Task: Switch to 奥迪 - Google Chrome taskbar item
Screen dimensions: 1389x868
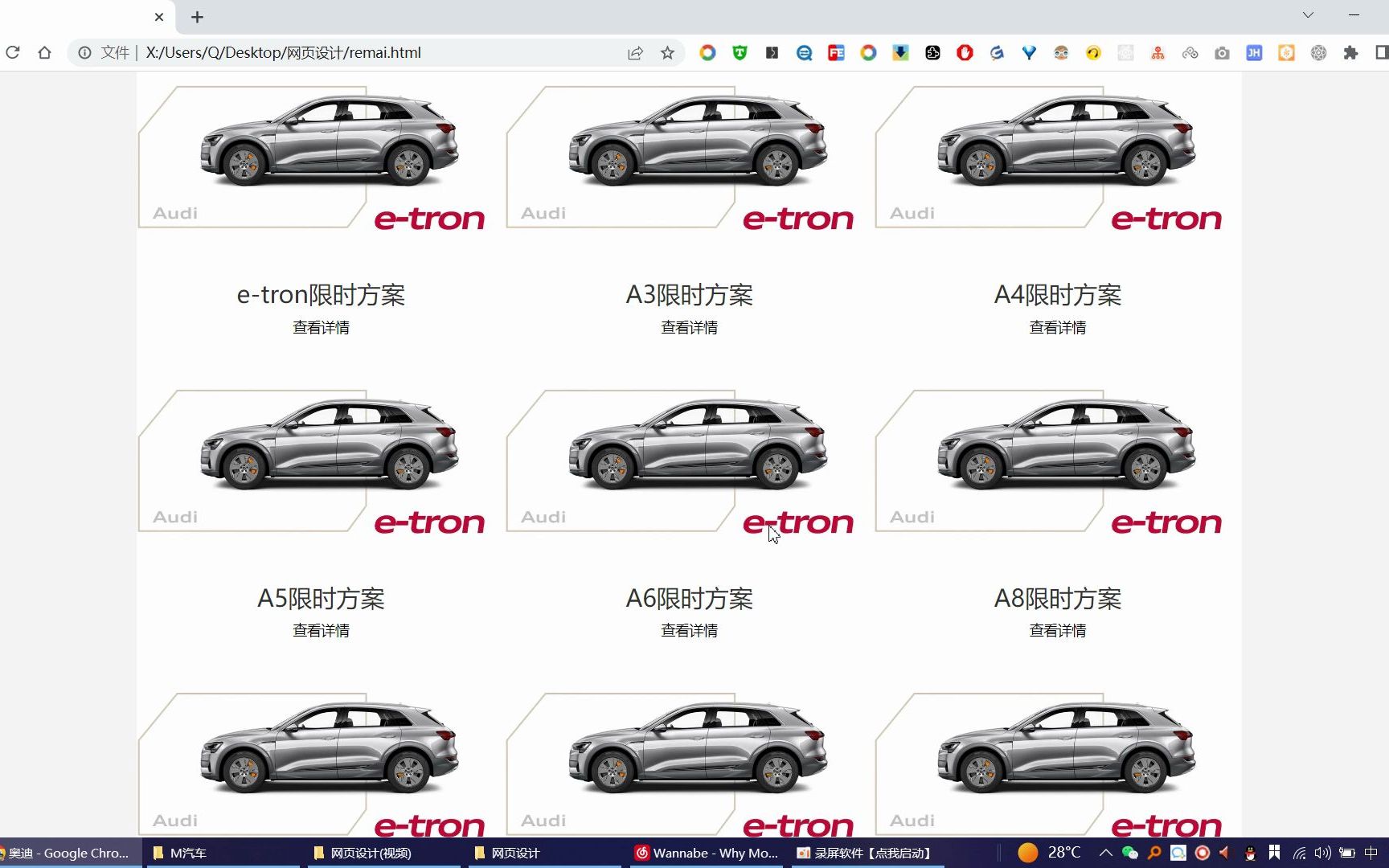Action: click(69, 853)
